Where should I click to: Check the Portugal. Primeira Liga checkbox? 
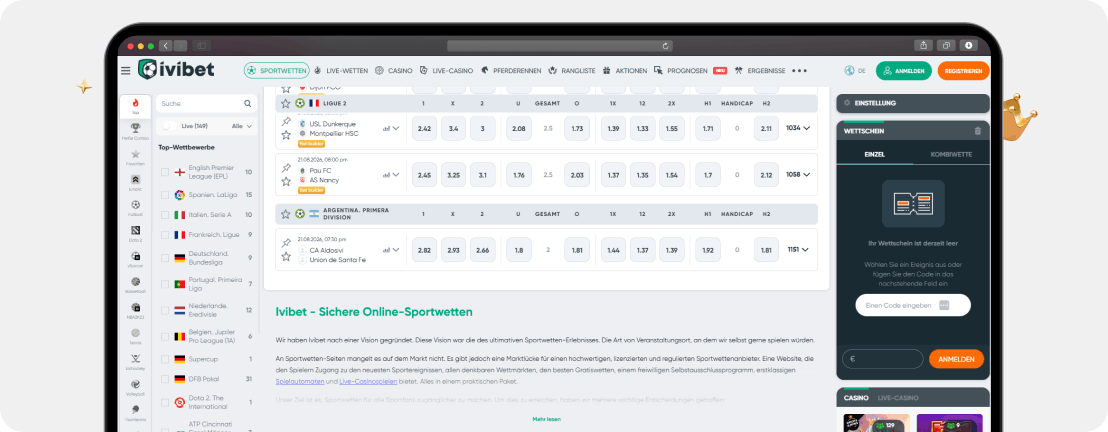(165, 284)
